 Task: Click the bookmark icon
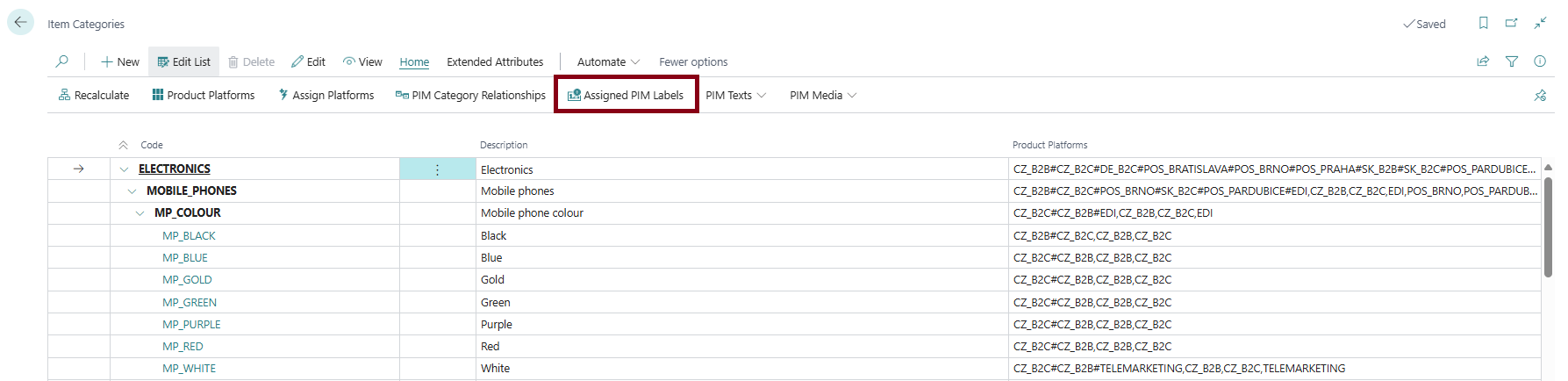(x=1484, y=23)
